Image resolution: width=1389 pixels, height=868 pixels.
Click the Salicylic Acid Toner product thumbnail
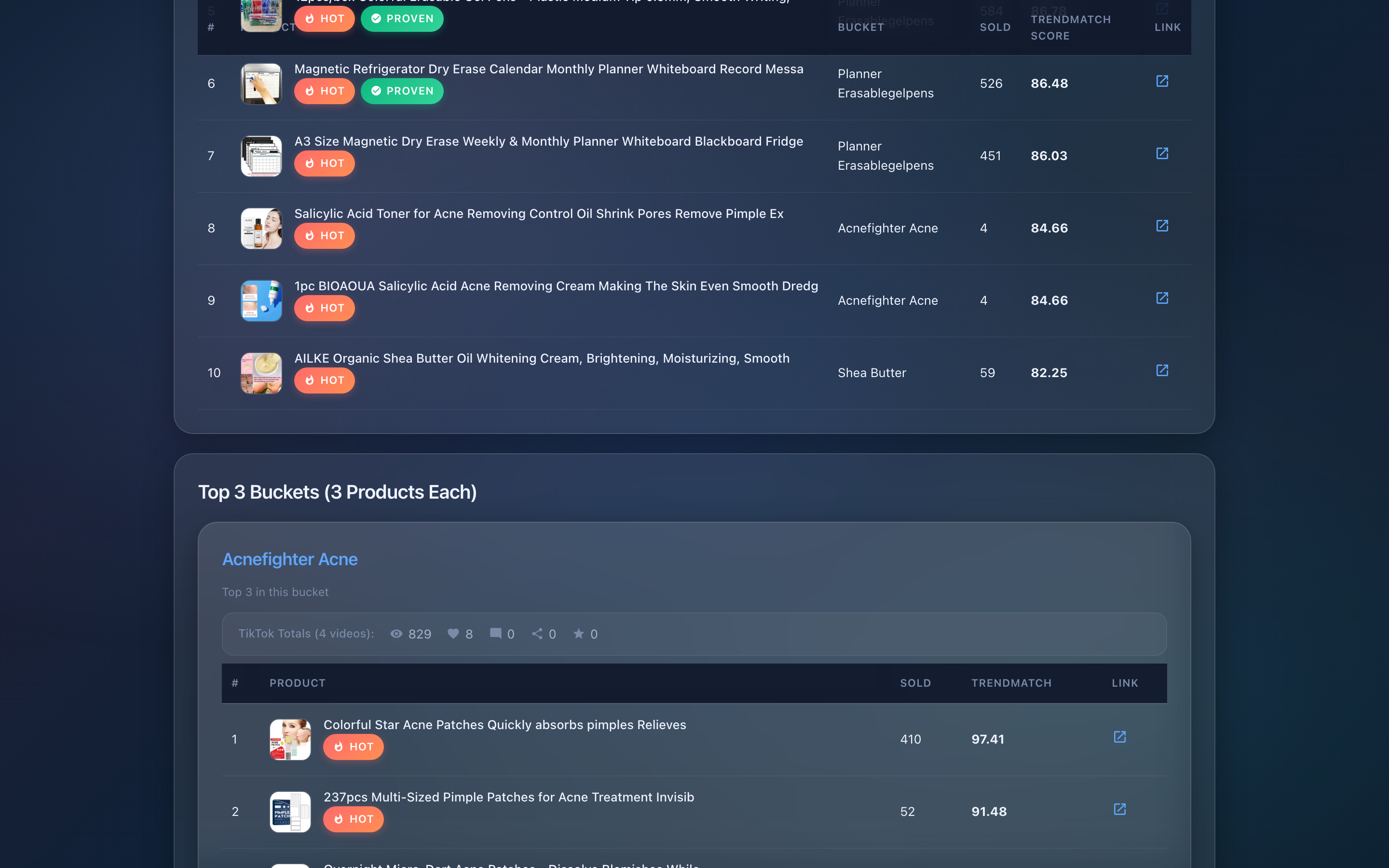click(261, 229)
